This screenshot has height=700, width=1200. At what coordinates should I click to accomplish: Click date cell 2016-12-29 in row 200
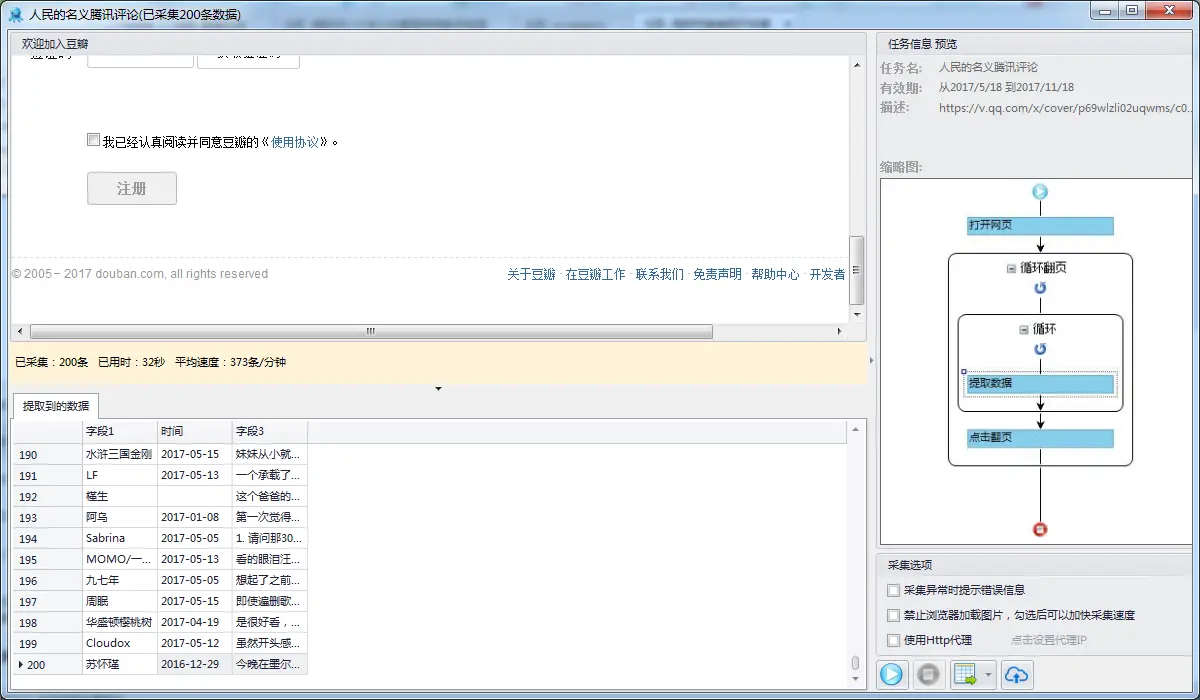[x=194, y=664]
